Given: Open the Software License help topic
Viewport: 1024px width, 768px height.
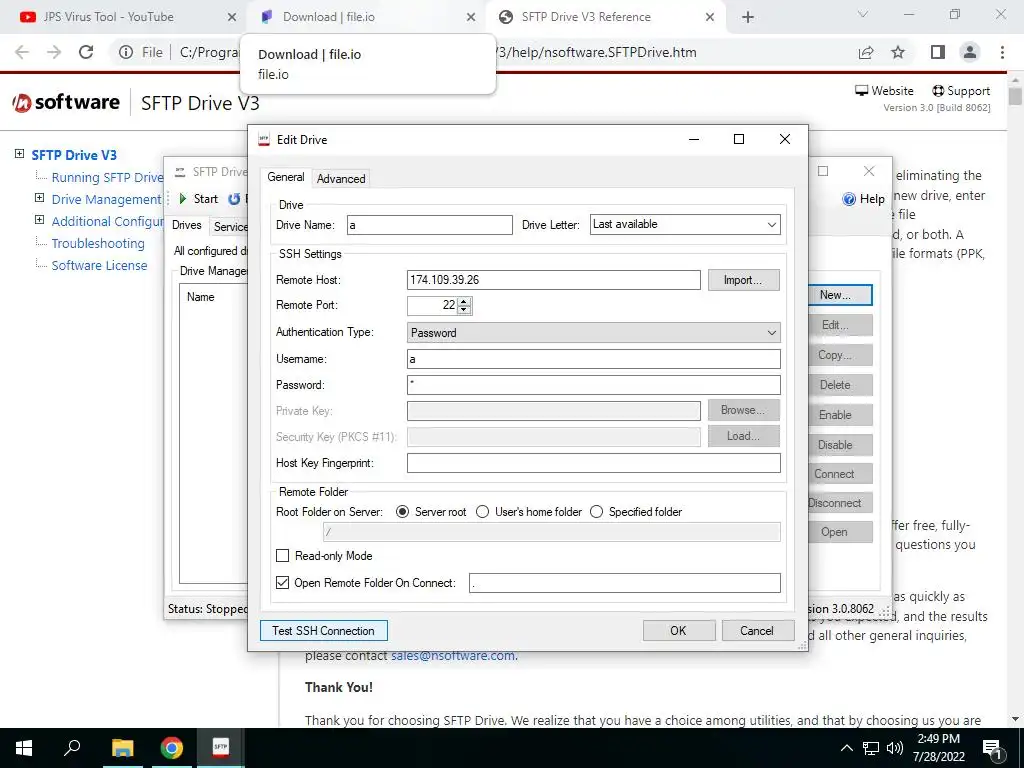Looking at the screenshot, I should tap(99, 265).
